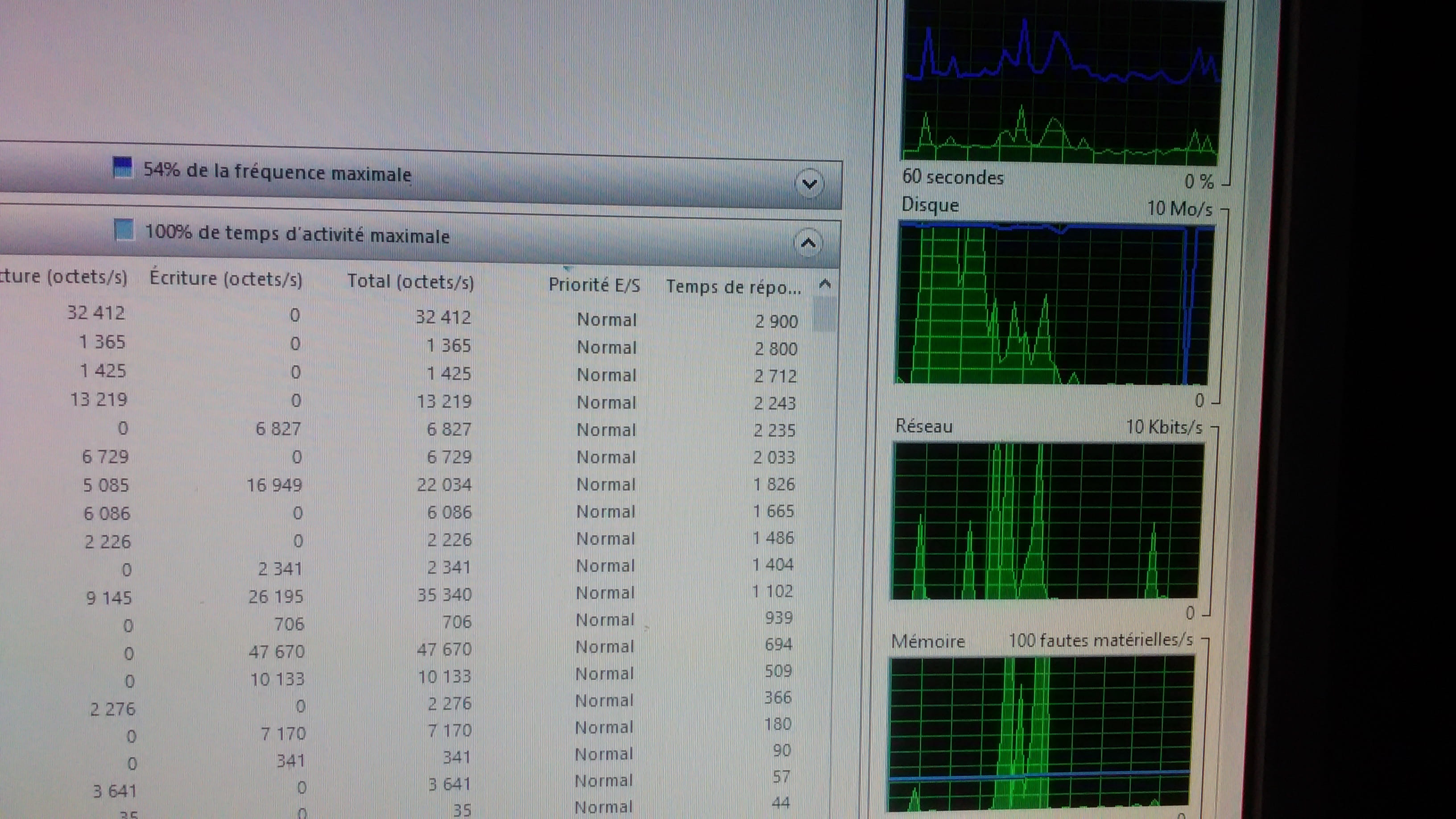The image size is (1456, 819).
Task: Click 10 133 in the Écriture column
Action: coord(277,679)
